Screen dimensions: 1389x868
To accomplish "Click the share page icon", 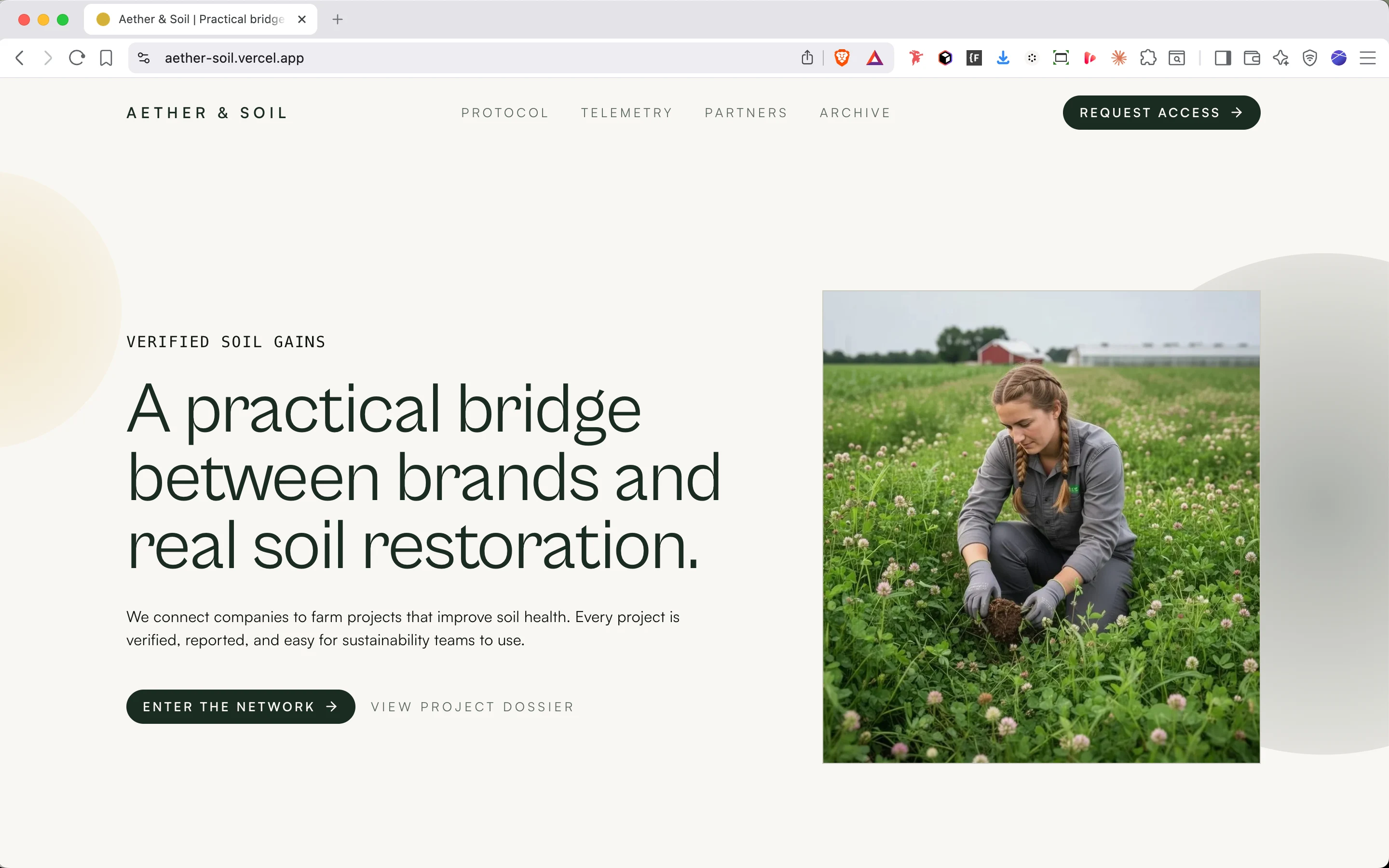I will click(807, 58).
